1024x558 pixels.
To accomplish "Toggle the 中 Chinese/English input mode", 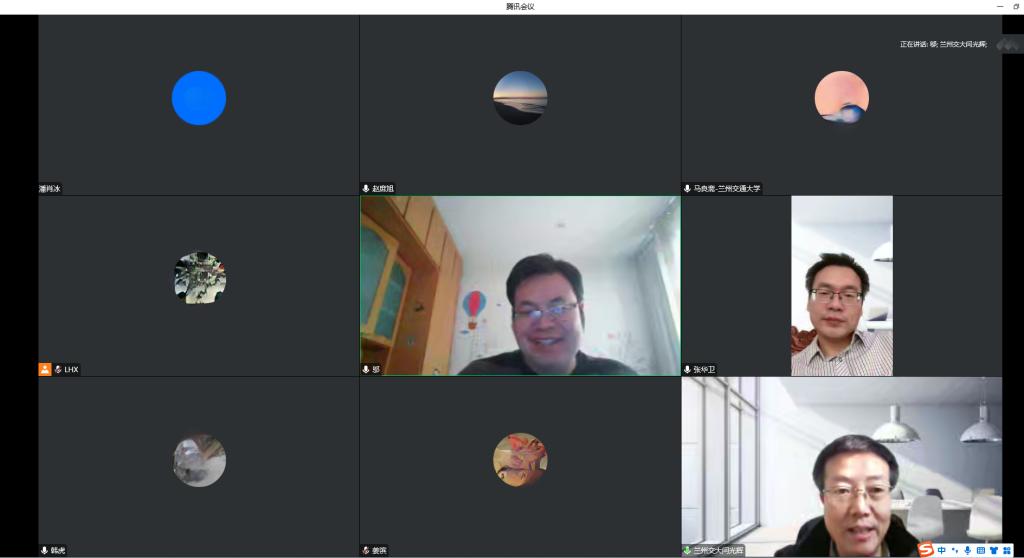I will click(942, 550).
